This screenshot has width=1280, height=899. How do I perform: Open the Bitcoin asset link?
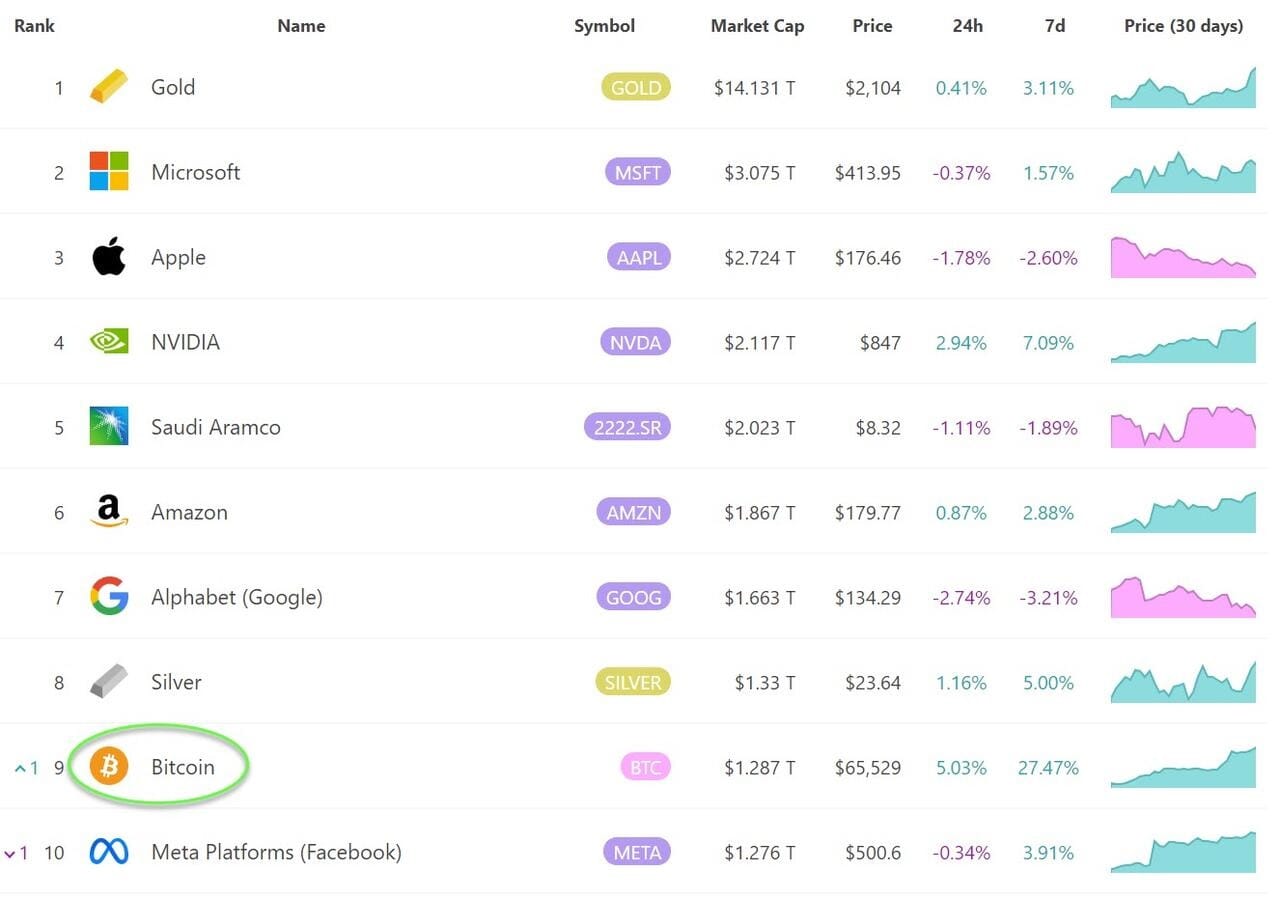coord(183,767)
